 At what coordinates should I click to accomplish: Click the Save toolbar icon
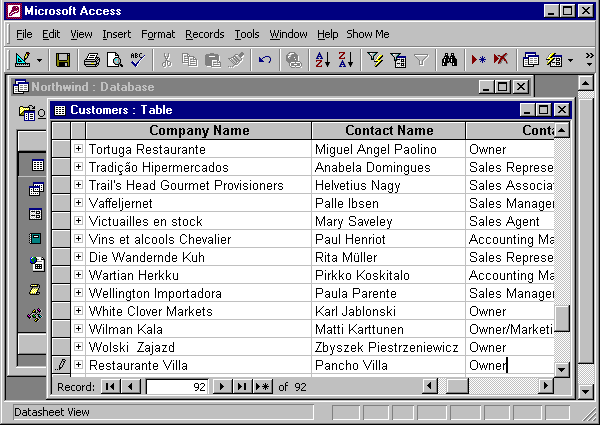coord(62,61)
